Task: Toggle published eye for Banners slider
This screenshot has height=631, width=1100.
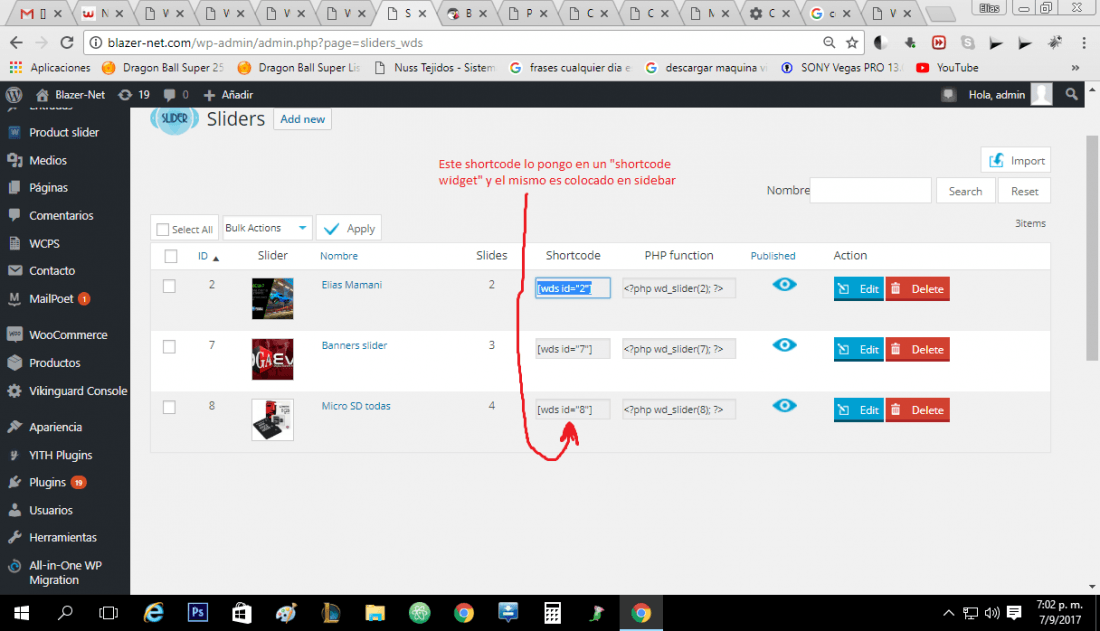Action: (x=784, y=345)
